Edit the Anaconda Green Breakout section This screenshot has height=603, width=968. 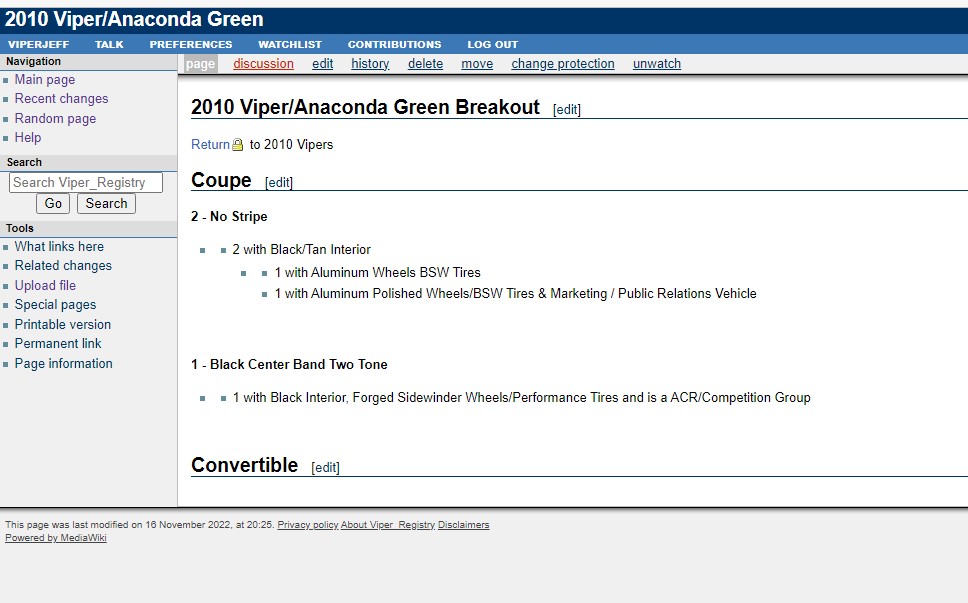[567, 110]
